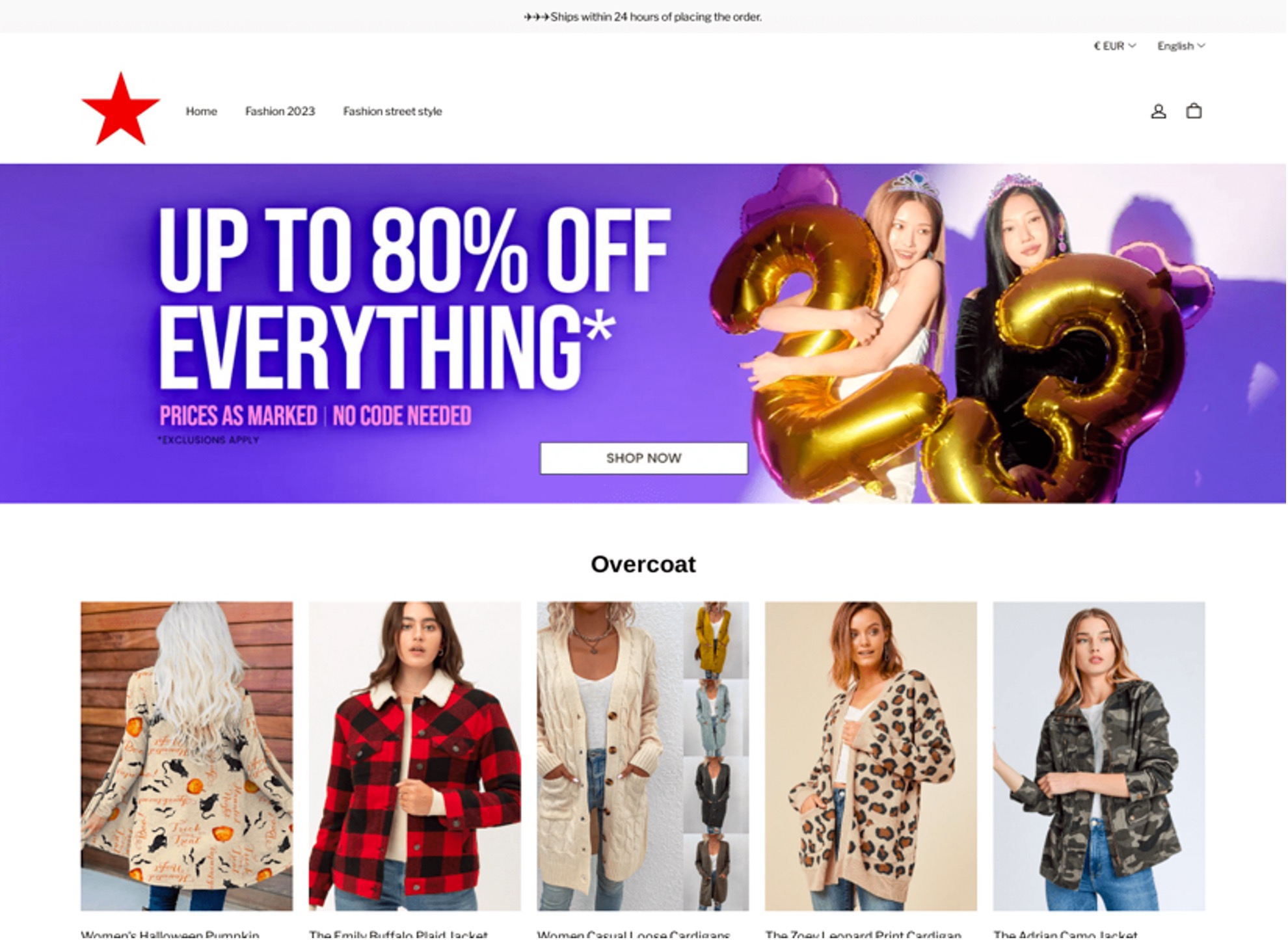Click the 80% off promotional banner
This screenshot has width=1288, height=940.
pyautogui.click(x=643, y=334)
